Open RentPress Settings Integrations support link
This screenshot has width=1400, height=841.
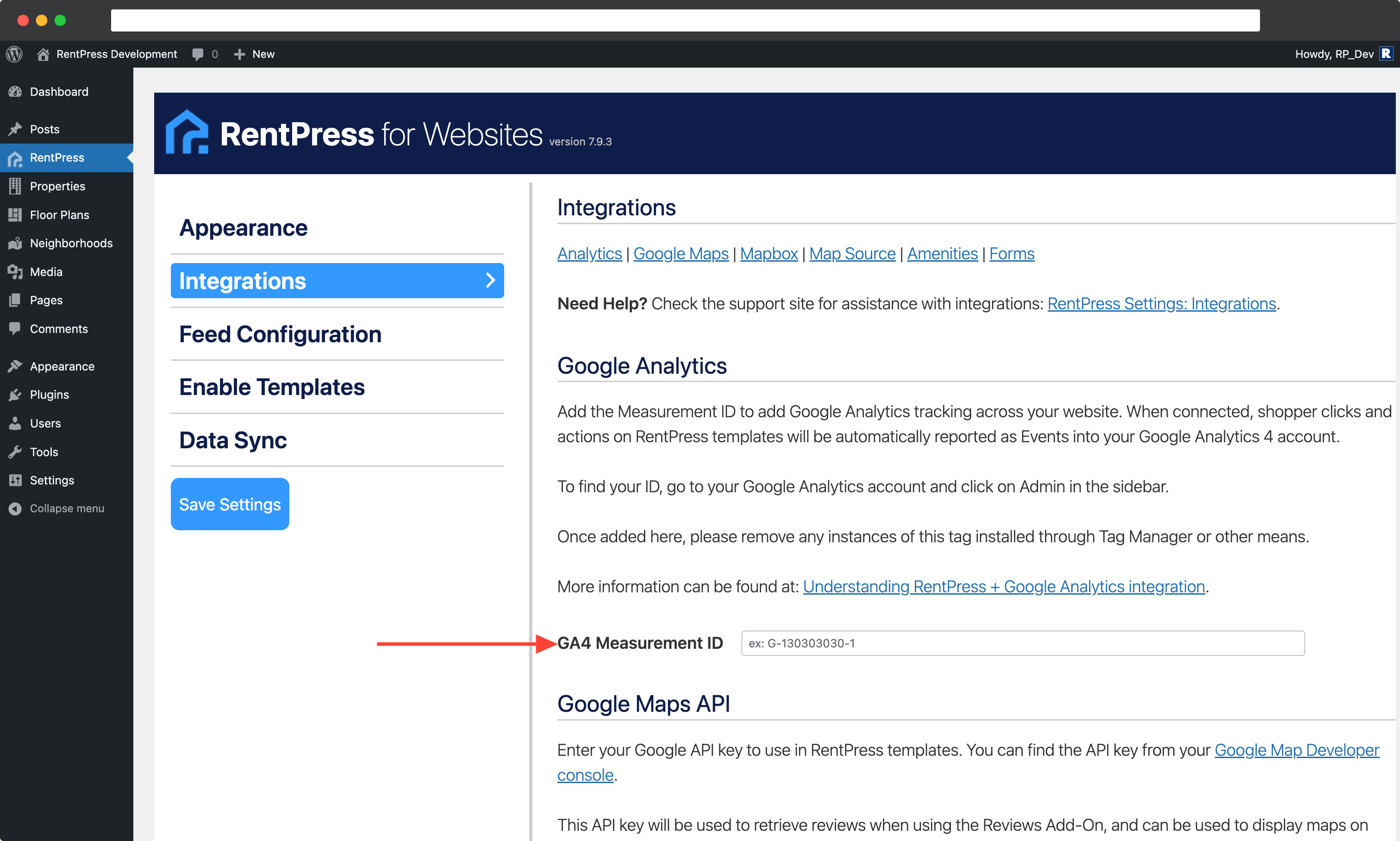(x=1162, y=303)
